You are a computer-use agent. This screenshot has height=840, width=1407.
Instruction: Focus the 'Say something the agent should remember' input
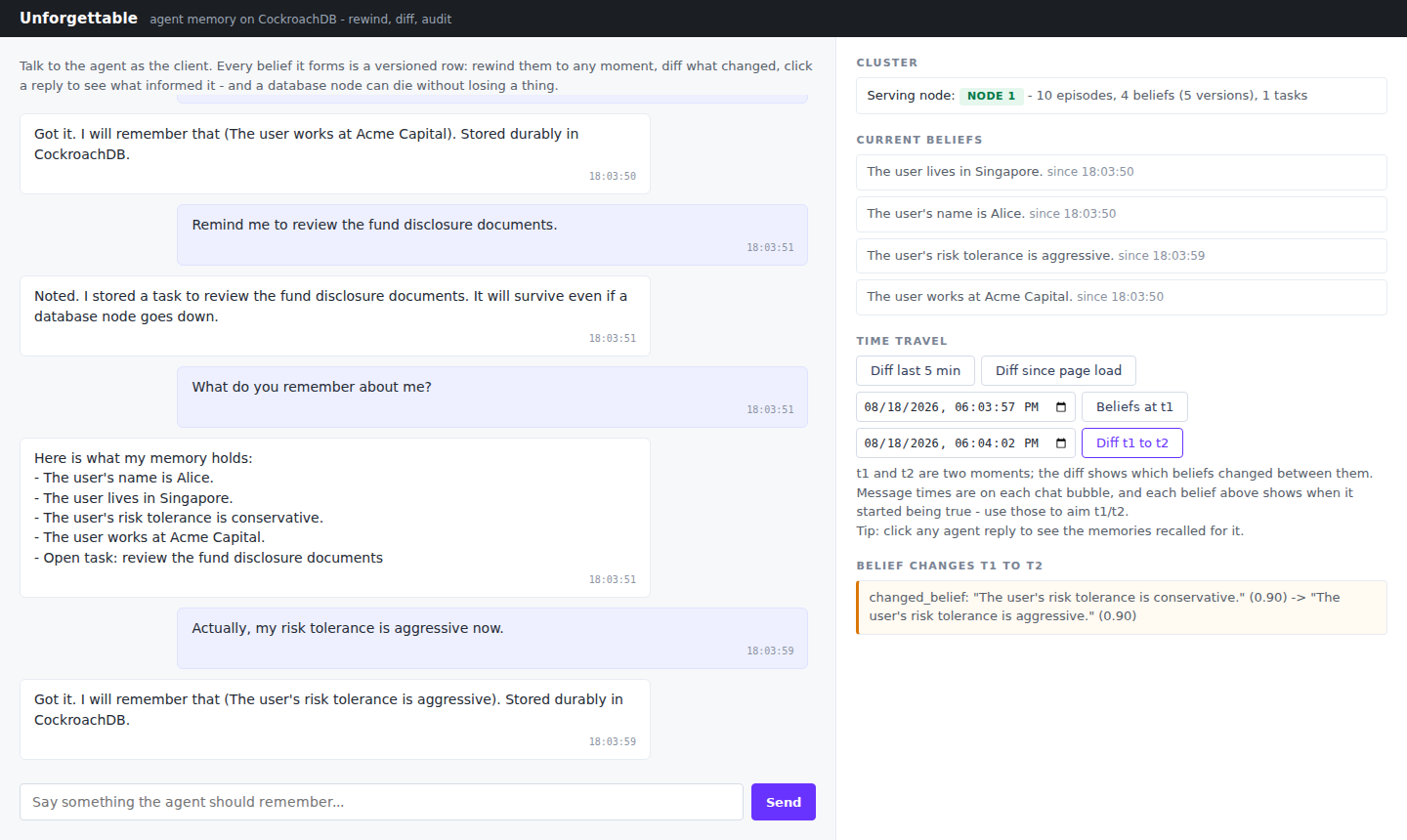[381, 802]
